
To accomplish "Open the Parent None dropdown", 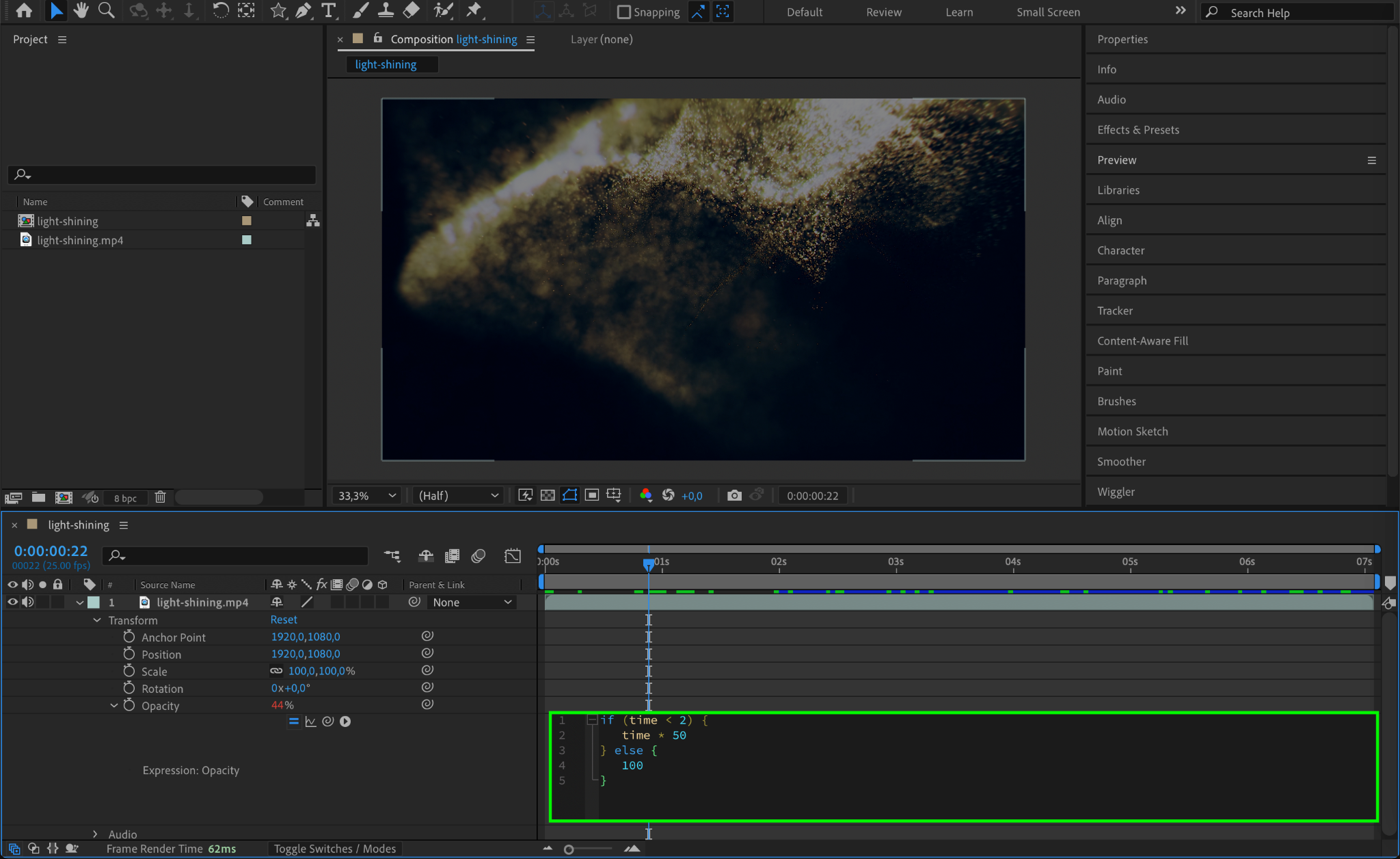I will pos(472,602).
